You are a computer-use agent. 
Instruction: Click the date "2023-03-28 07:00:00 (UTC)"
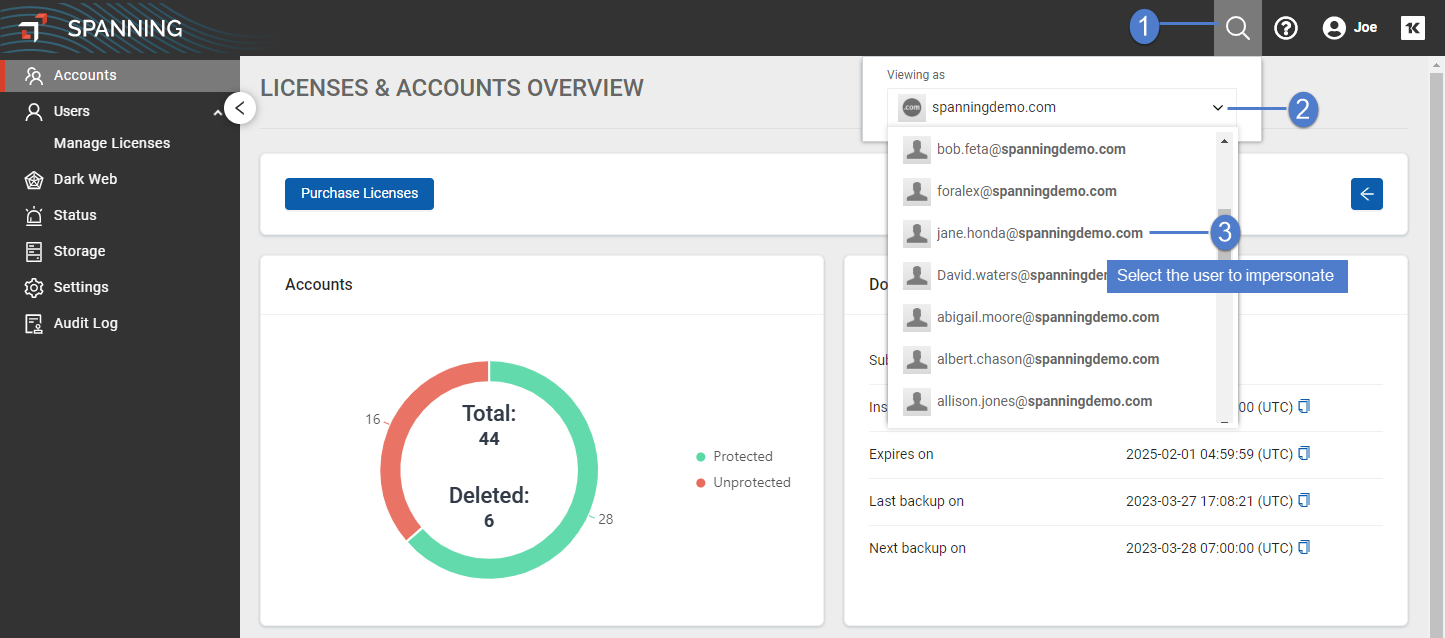click(1209, 548)
